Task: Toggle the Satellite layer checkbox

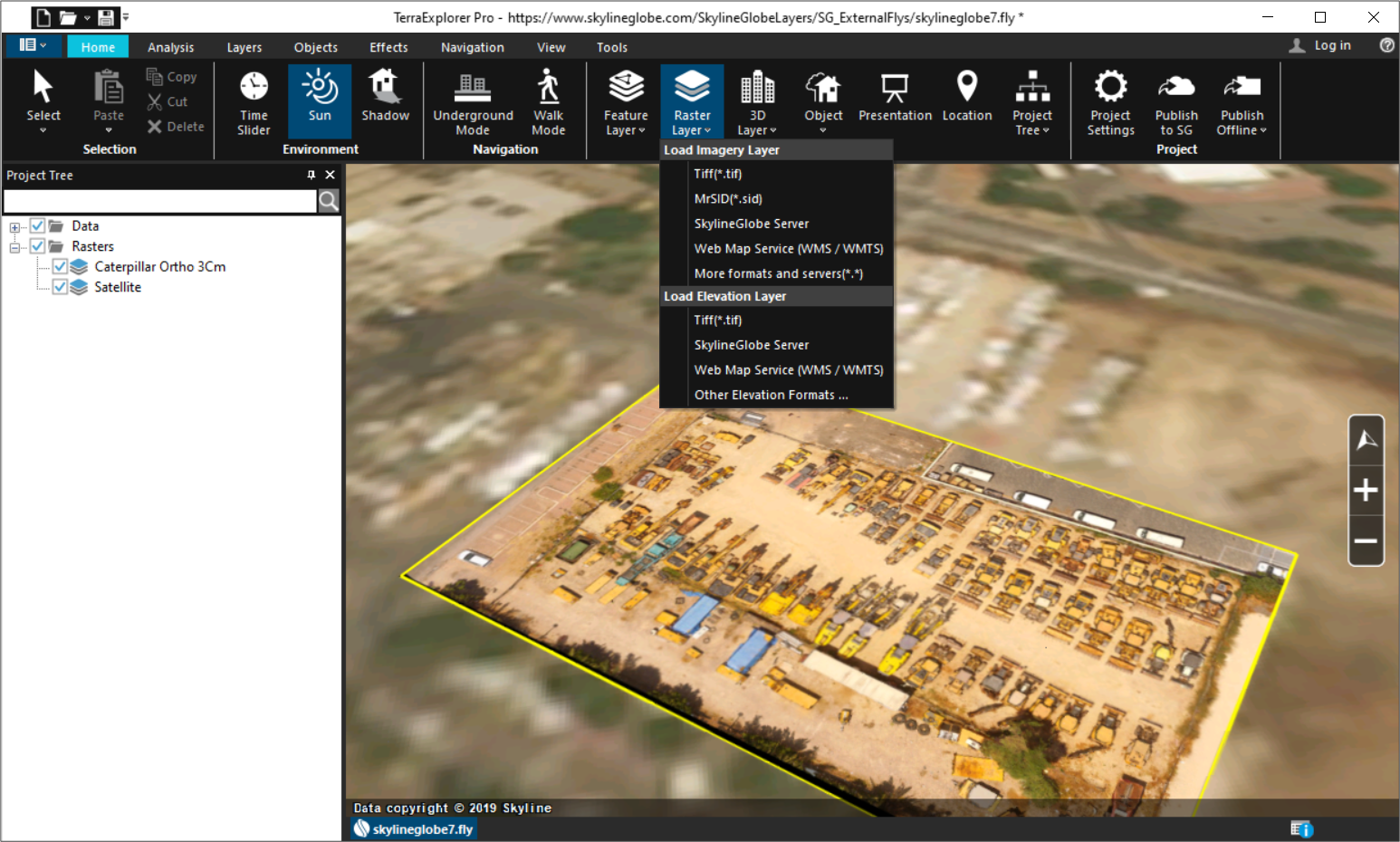Action: (60, 287)
